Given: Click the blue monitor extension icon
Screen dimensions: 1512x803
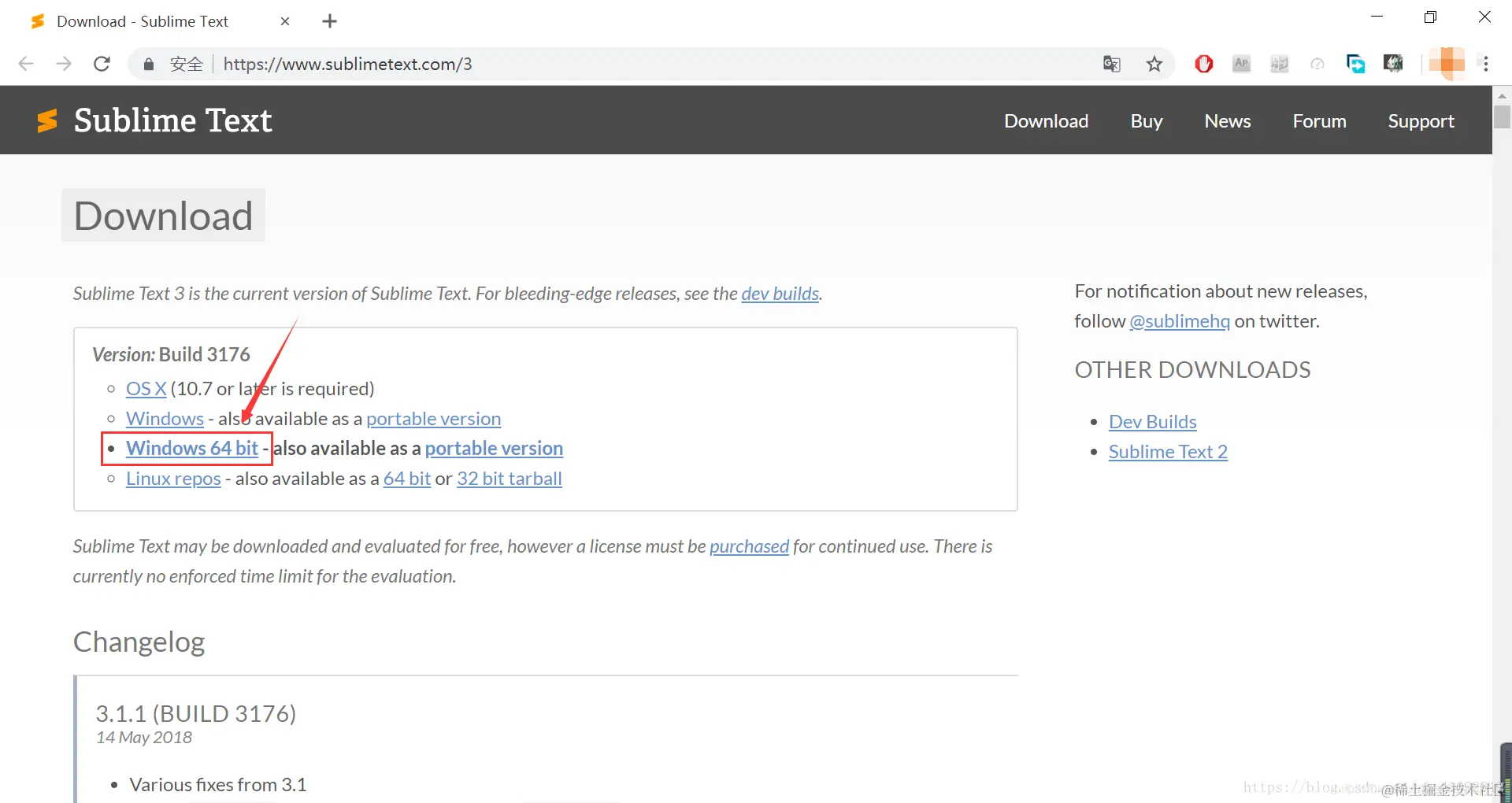Looking at the screenshot, I should pyautogui.click(x=1355, y=64).
